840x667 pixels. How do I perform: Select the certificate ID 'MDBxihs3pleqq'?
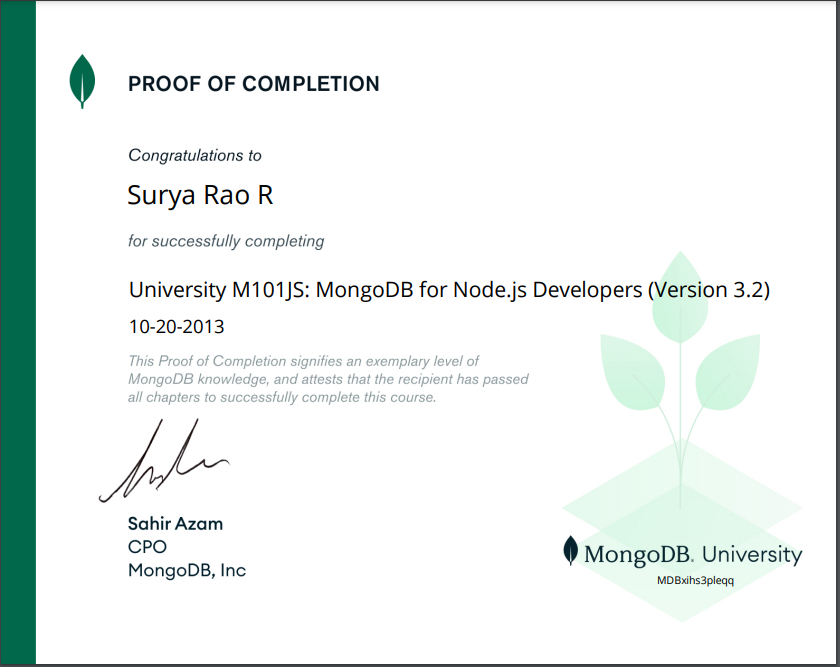coord(695,580)
